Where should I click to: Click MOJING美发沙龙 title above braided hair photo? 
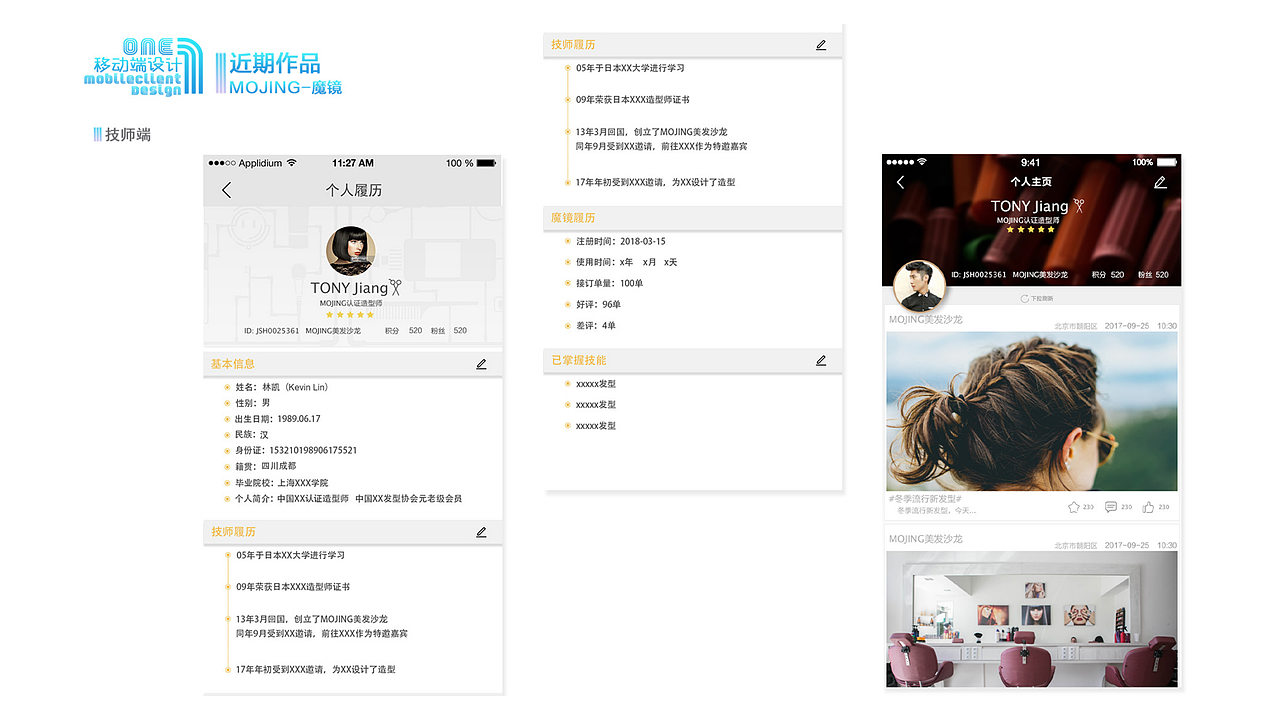click(x=926, y=320)
